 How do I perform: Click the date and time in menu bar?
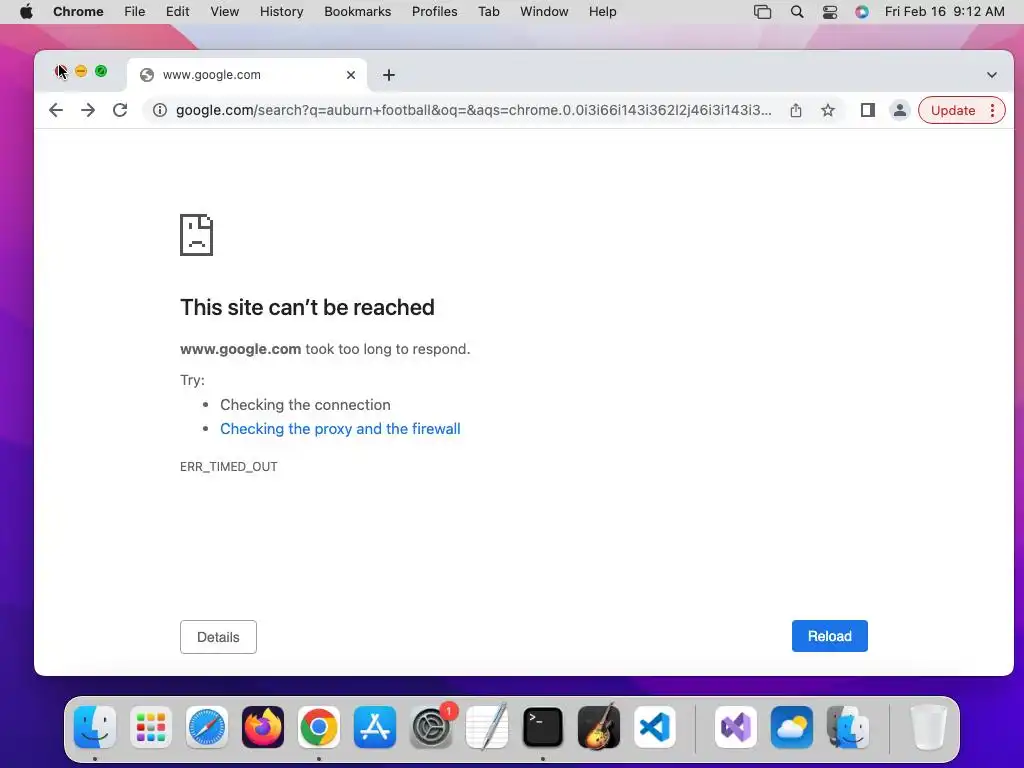[x=944, y=12]
